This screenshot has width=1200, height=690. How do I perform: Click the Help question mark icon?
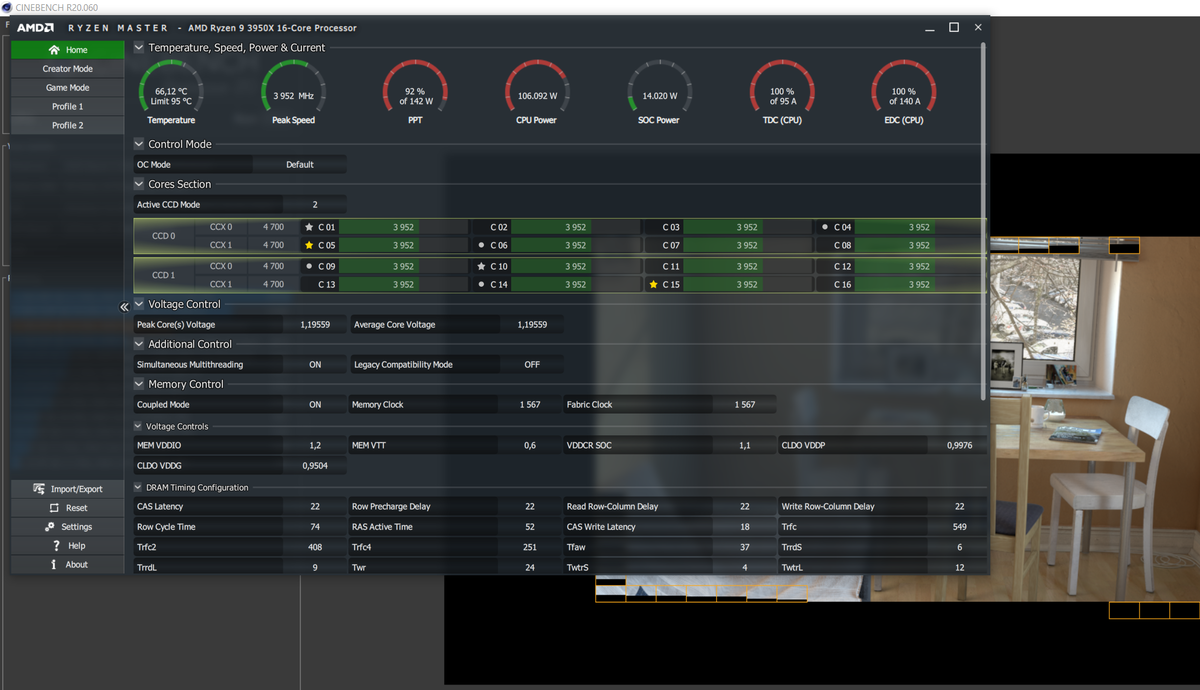click(x=56, y=546)
